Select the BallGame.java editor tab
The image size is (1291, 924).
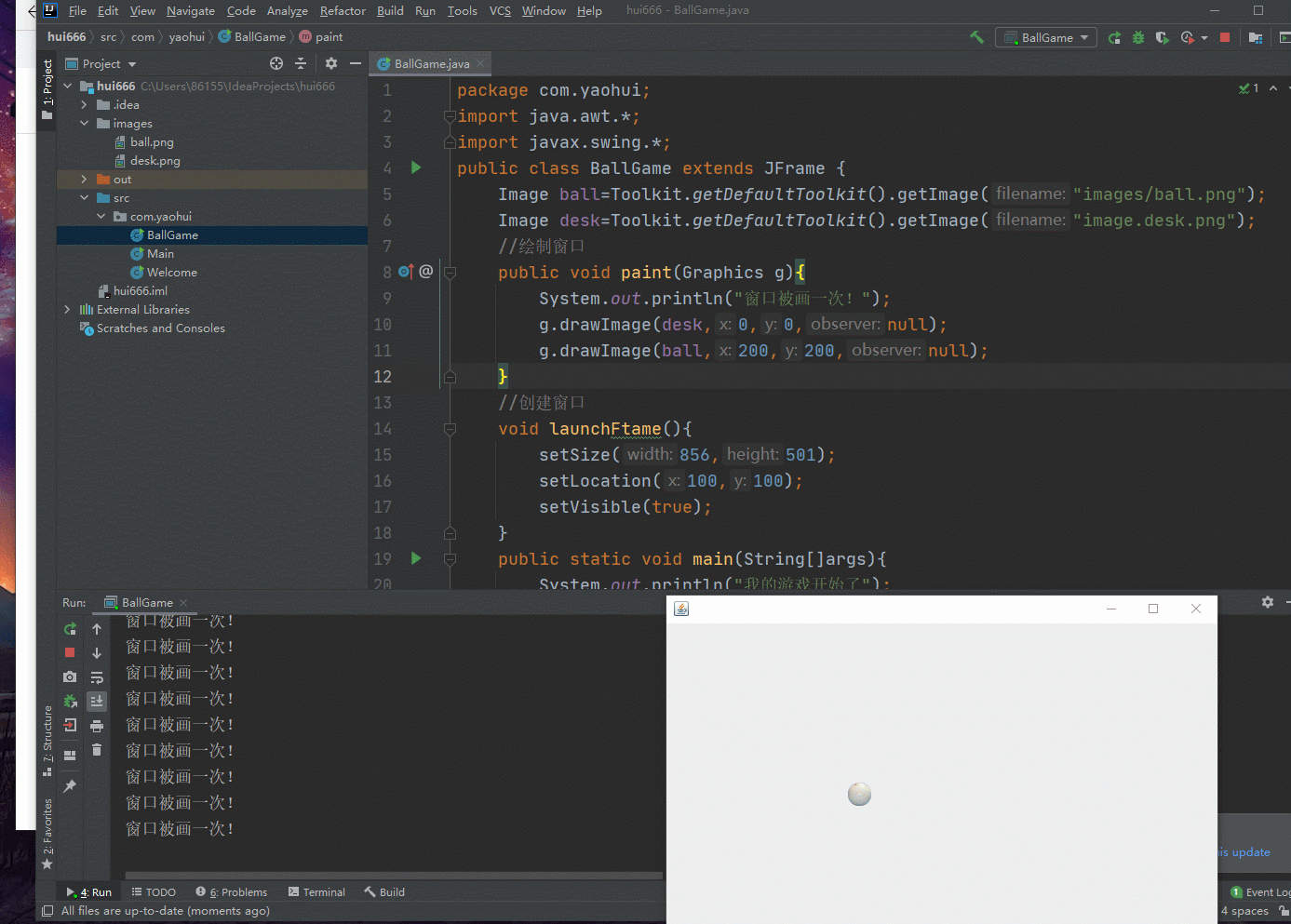pyautogui.click(x=431, y=63)
